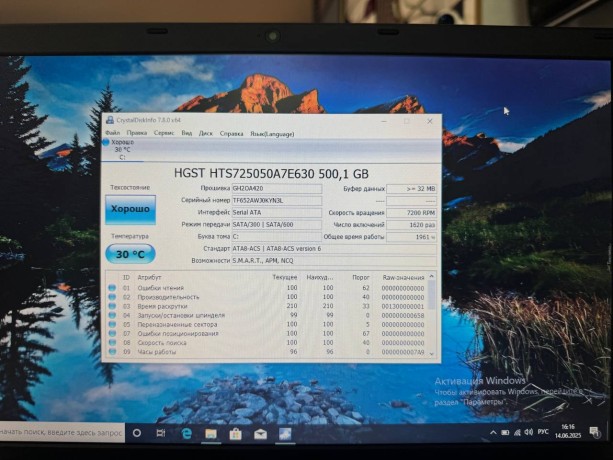Click the volume speaker tray icon
The image size is (613, 460).
[529, 432]
